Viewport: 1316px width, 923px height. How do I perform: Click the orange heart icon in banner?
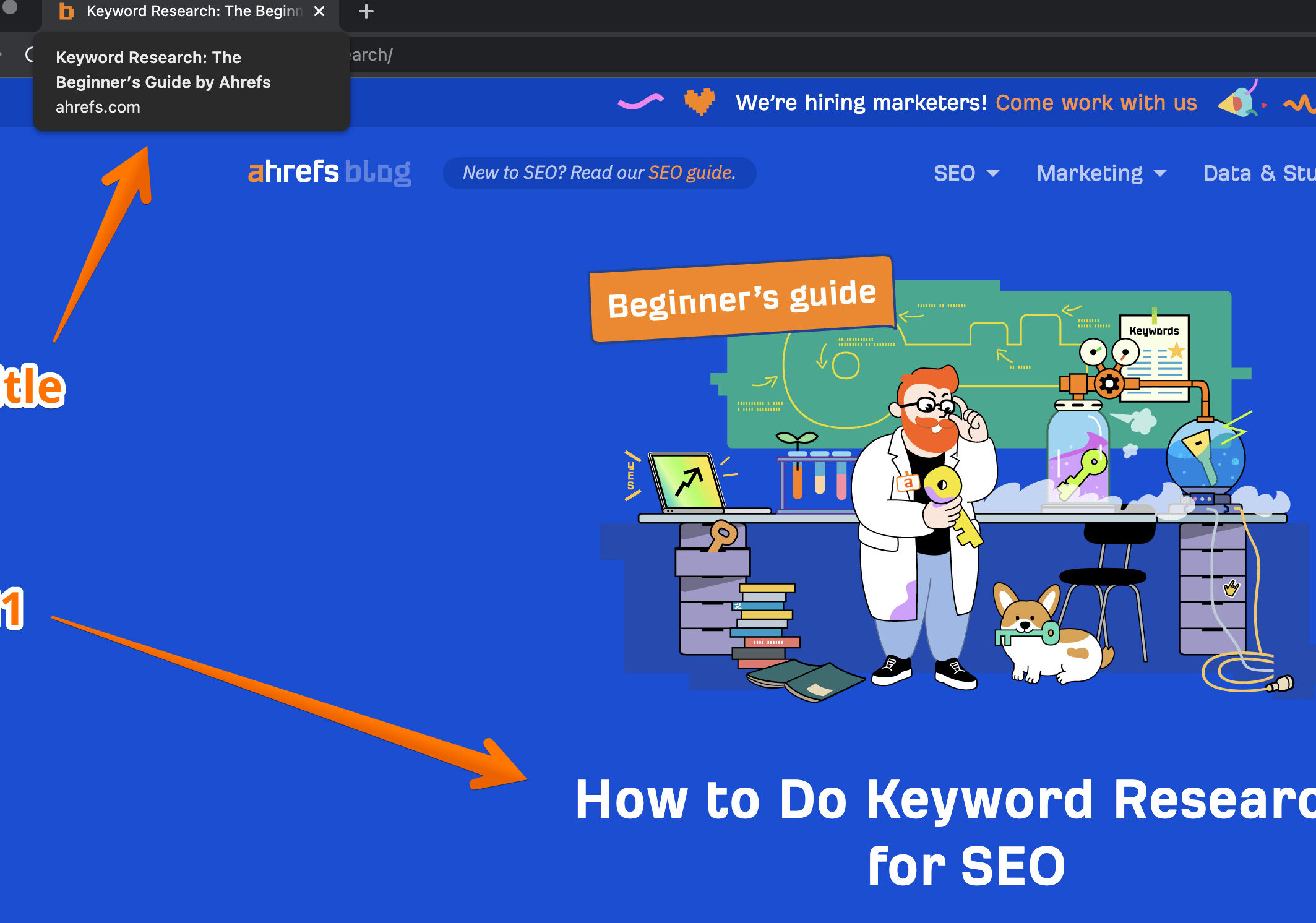coord(699,101)
